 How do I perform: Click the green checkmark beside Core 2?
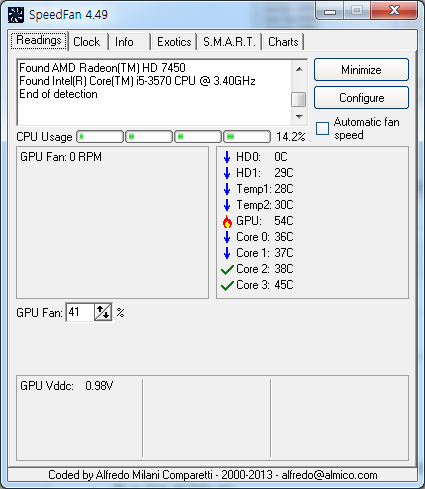point(227,269)
